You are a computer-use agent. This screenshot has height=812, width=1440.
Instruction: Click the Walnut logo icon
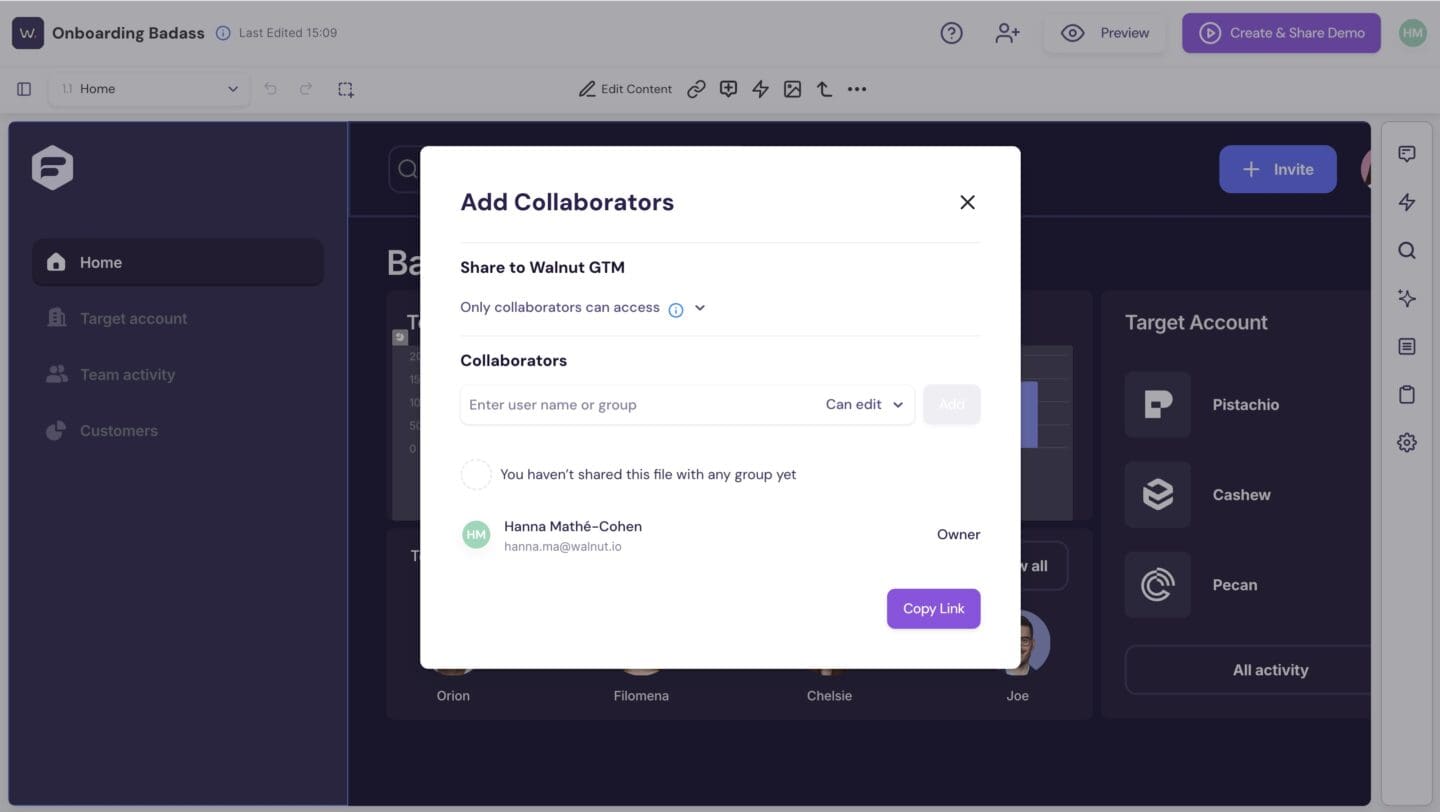pyautogui.click(x=28, y=33)
